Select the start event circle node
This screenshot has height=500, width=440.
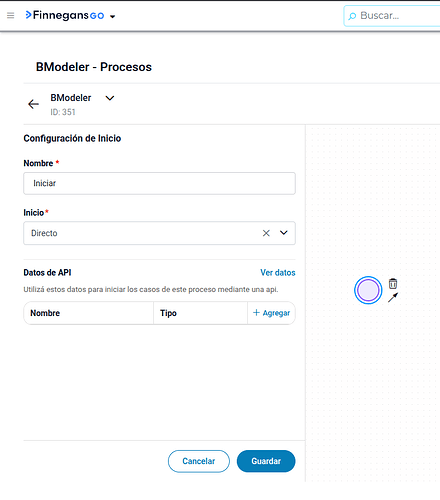coord(368,290)
